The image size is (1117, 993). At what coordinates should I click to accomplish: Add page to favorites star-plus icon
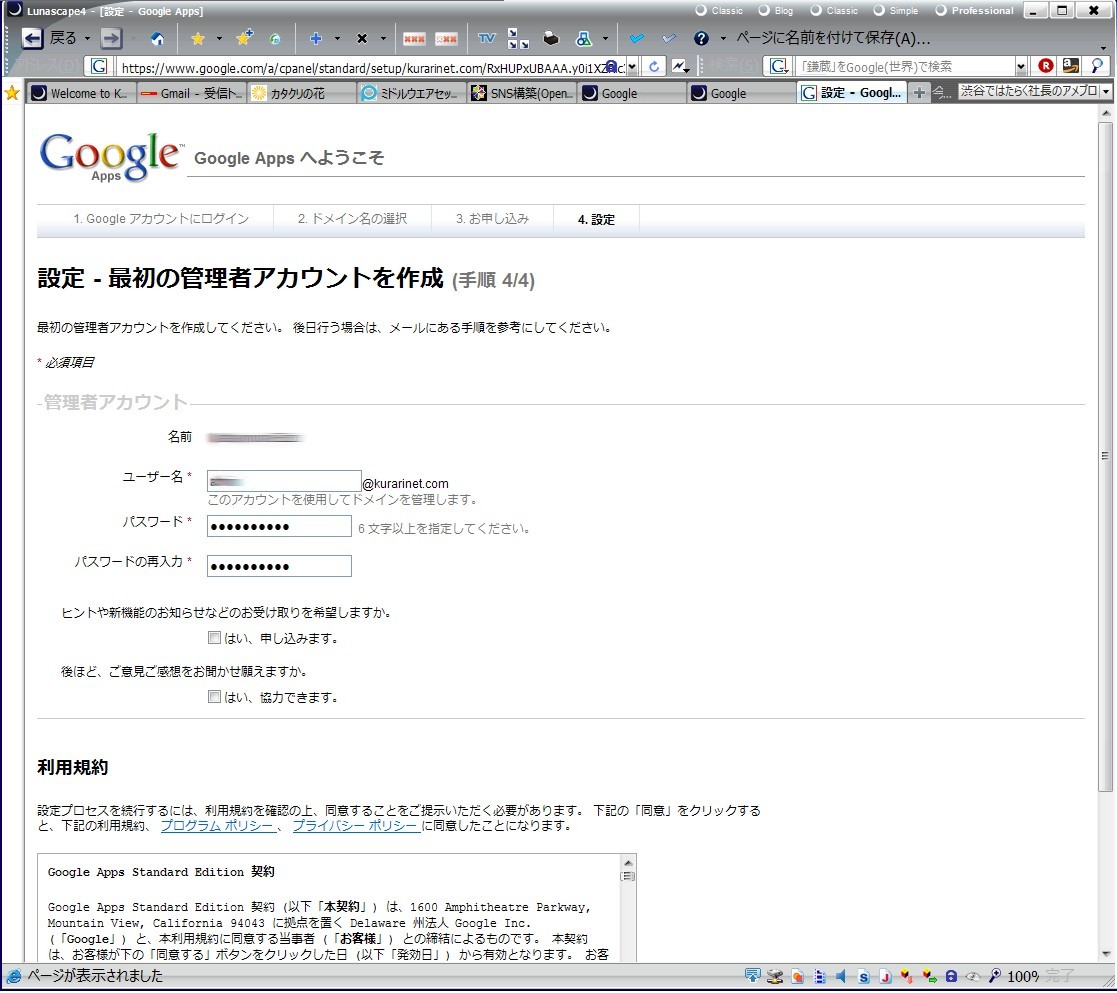pos(244,38)
